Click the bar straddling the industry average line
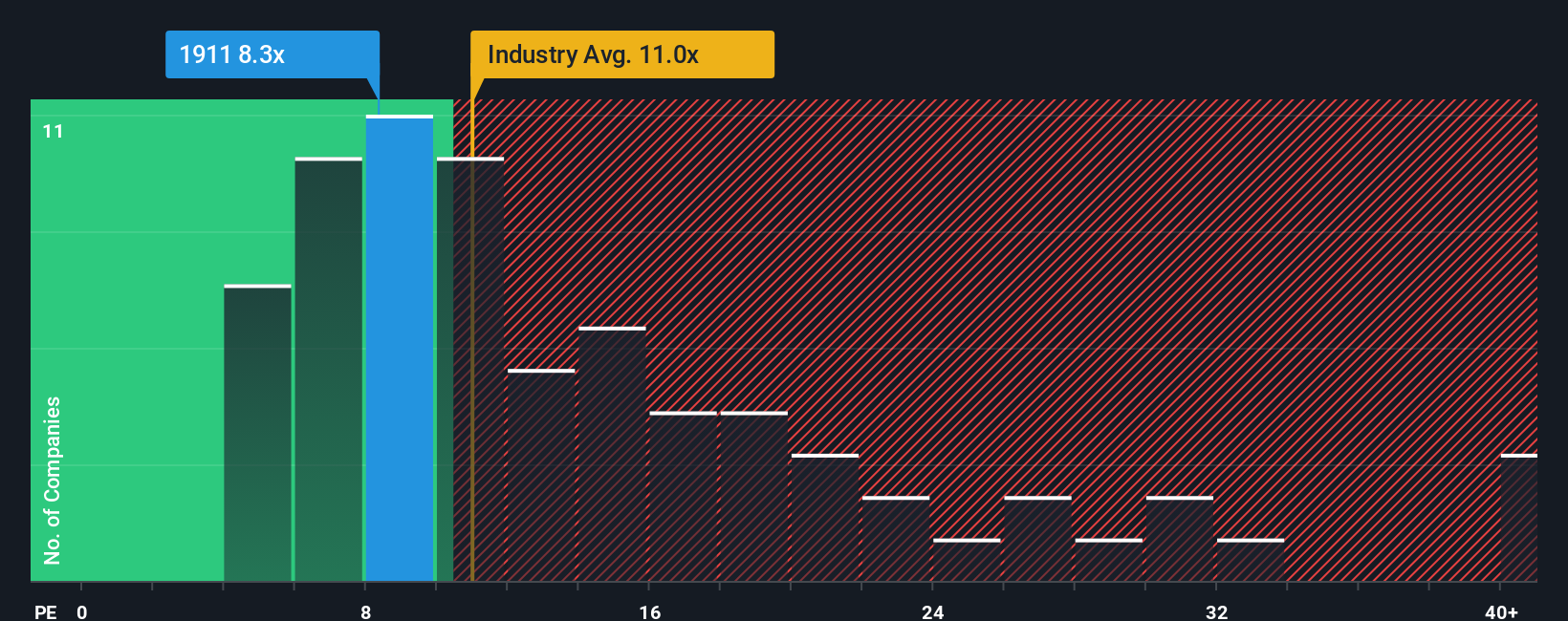The height and width of the screenshot is (621, 1568). pos(470,370)
